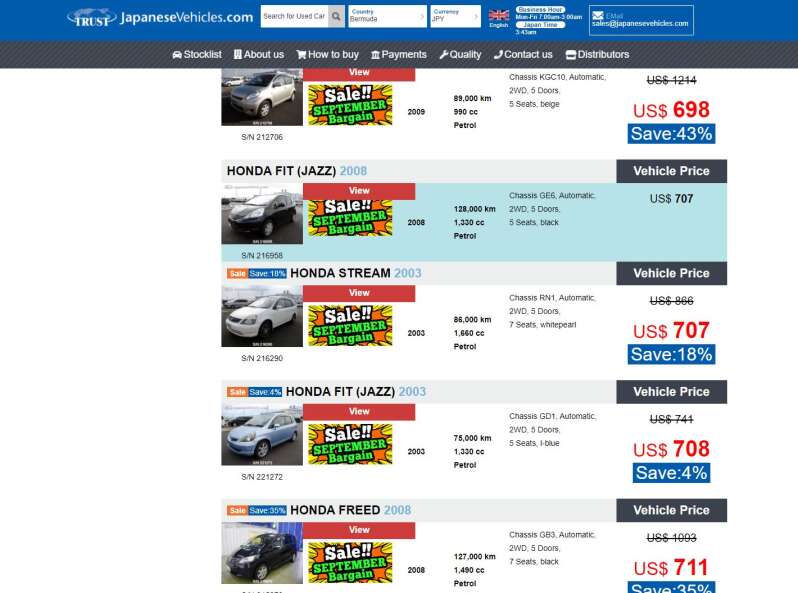Click the large Save:43% price label
This screenshot has width=798, height=593.
click(x=671, y=134)
